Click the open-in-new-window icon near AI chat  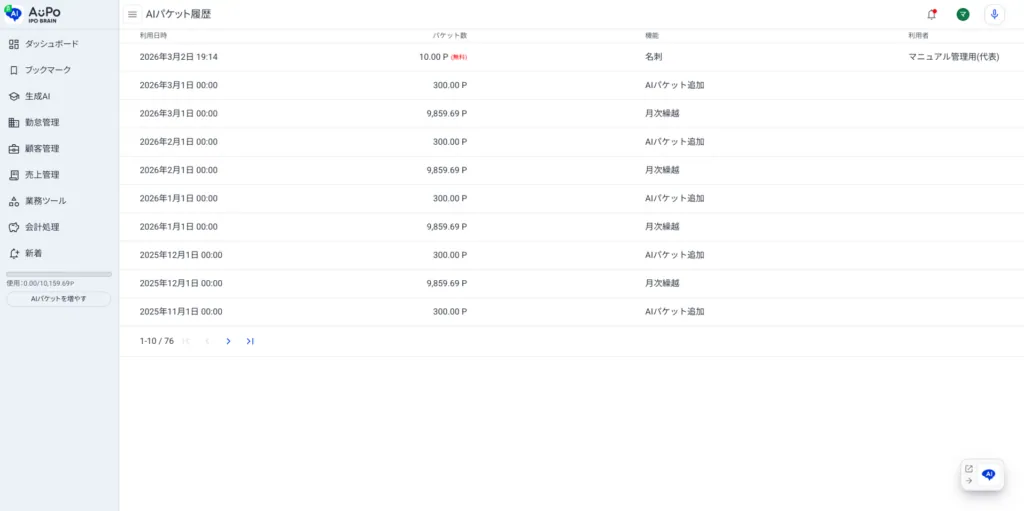(x=968, y=469)
